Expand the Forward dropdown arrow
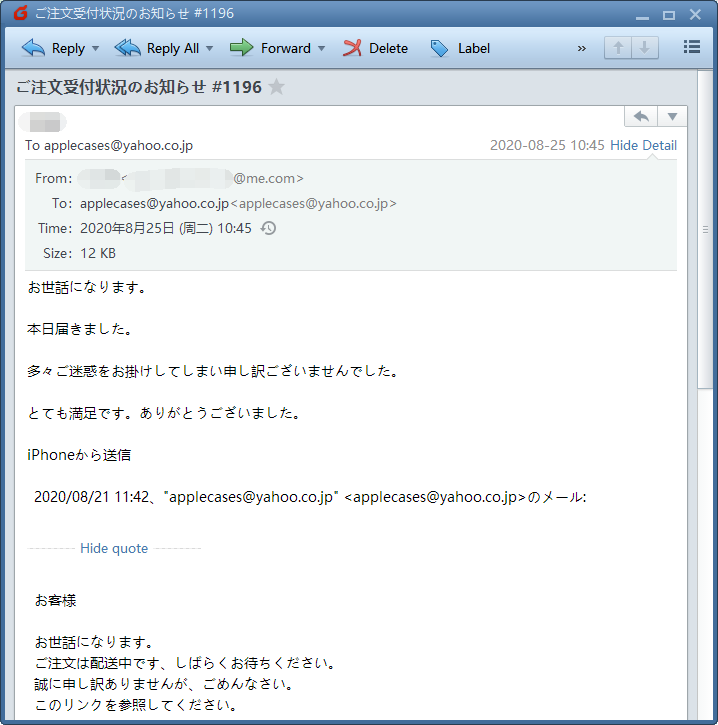The image size is (718, 725). [x=321, y=48]
